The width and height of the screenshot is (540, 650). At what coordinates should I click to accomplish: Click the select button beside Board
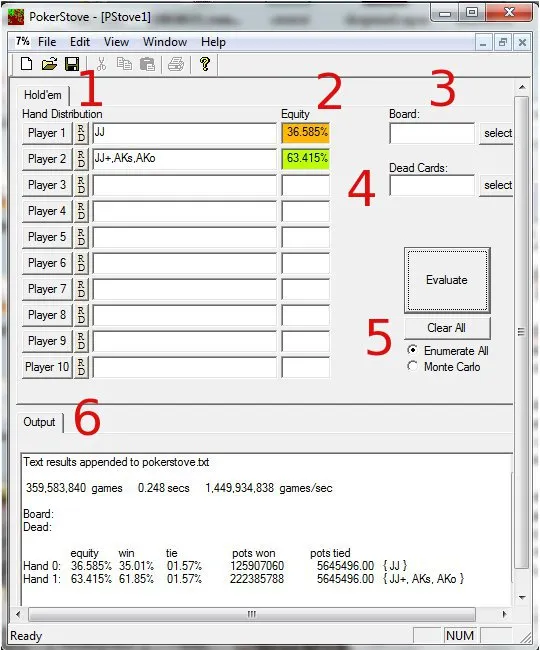coord(497,133)
